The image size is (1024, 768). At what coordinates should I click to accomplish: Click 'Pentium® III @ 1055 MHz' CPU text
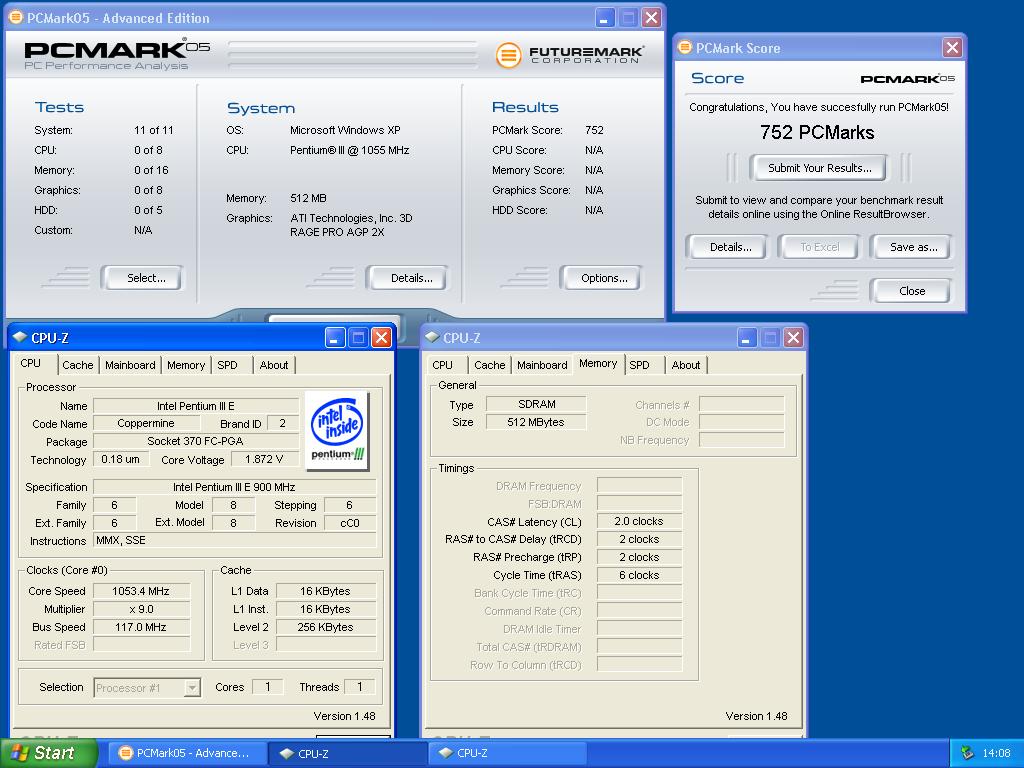tap(349, 150)
